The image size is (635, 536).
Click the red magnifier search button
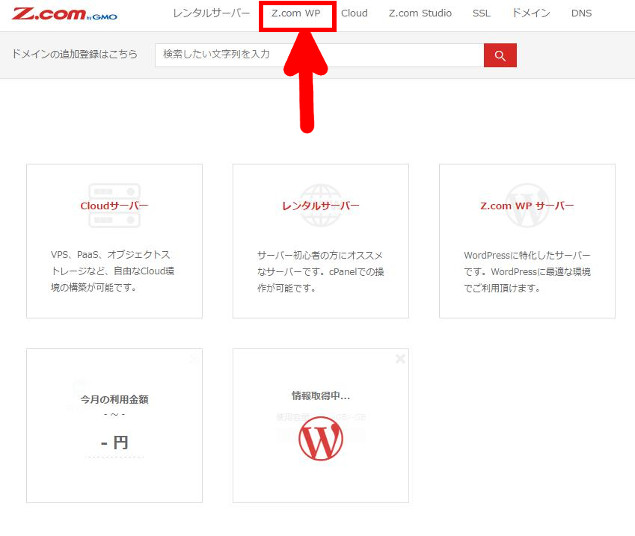pyautogui.click(x=500, y=55)
